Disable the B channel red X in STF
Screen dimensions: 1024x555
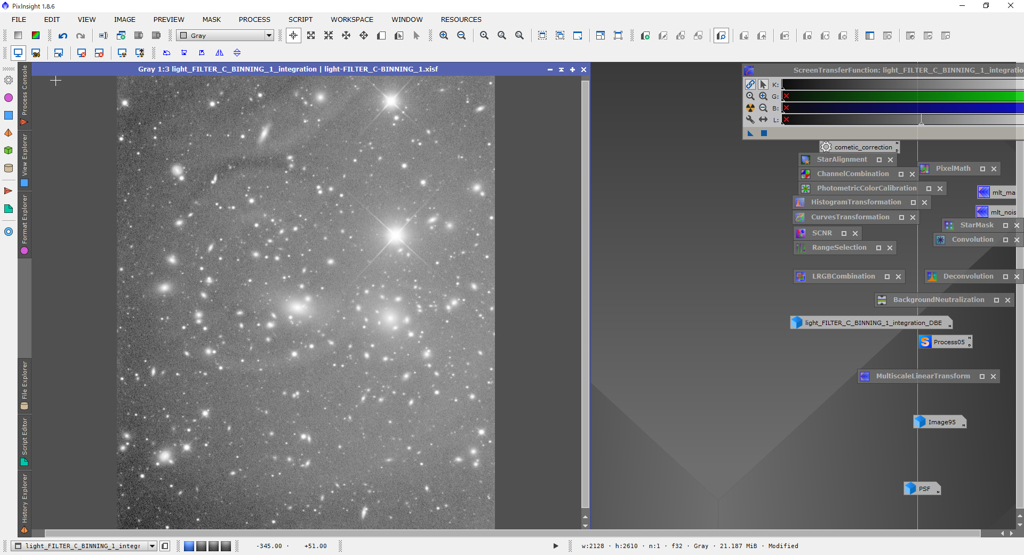tap(786, 108)
